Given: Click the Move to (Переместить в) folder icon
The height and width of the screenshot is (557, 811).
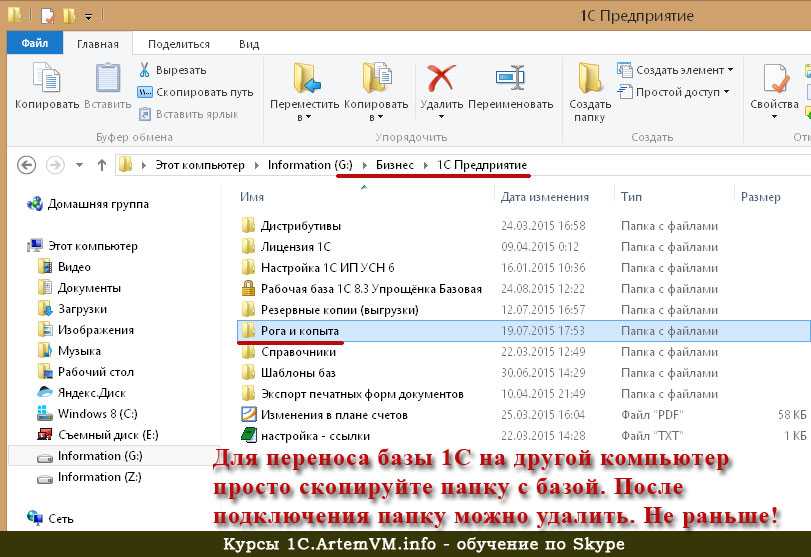Looking at the screenshot, I should click(x=306, y=79).
